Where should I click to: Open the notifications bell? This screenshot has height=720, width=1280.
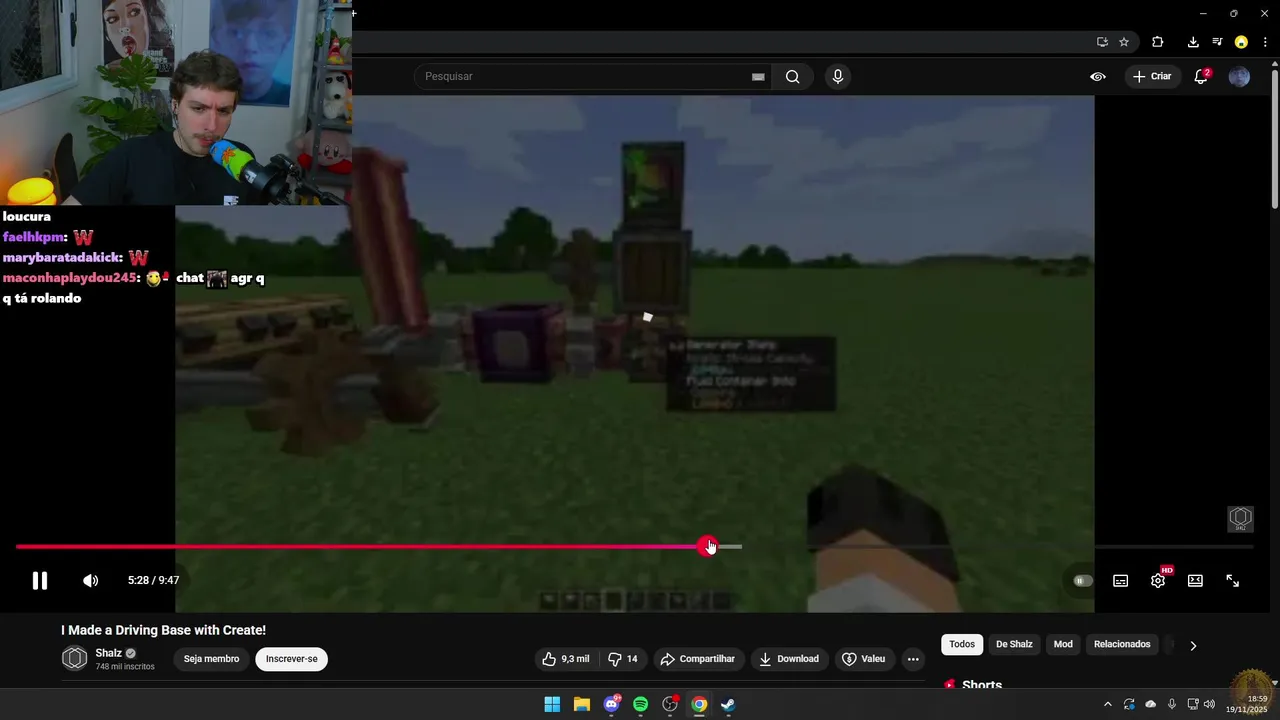tap(1202, 77)
